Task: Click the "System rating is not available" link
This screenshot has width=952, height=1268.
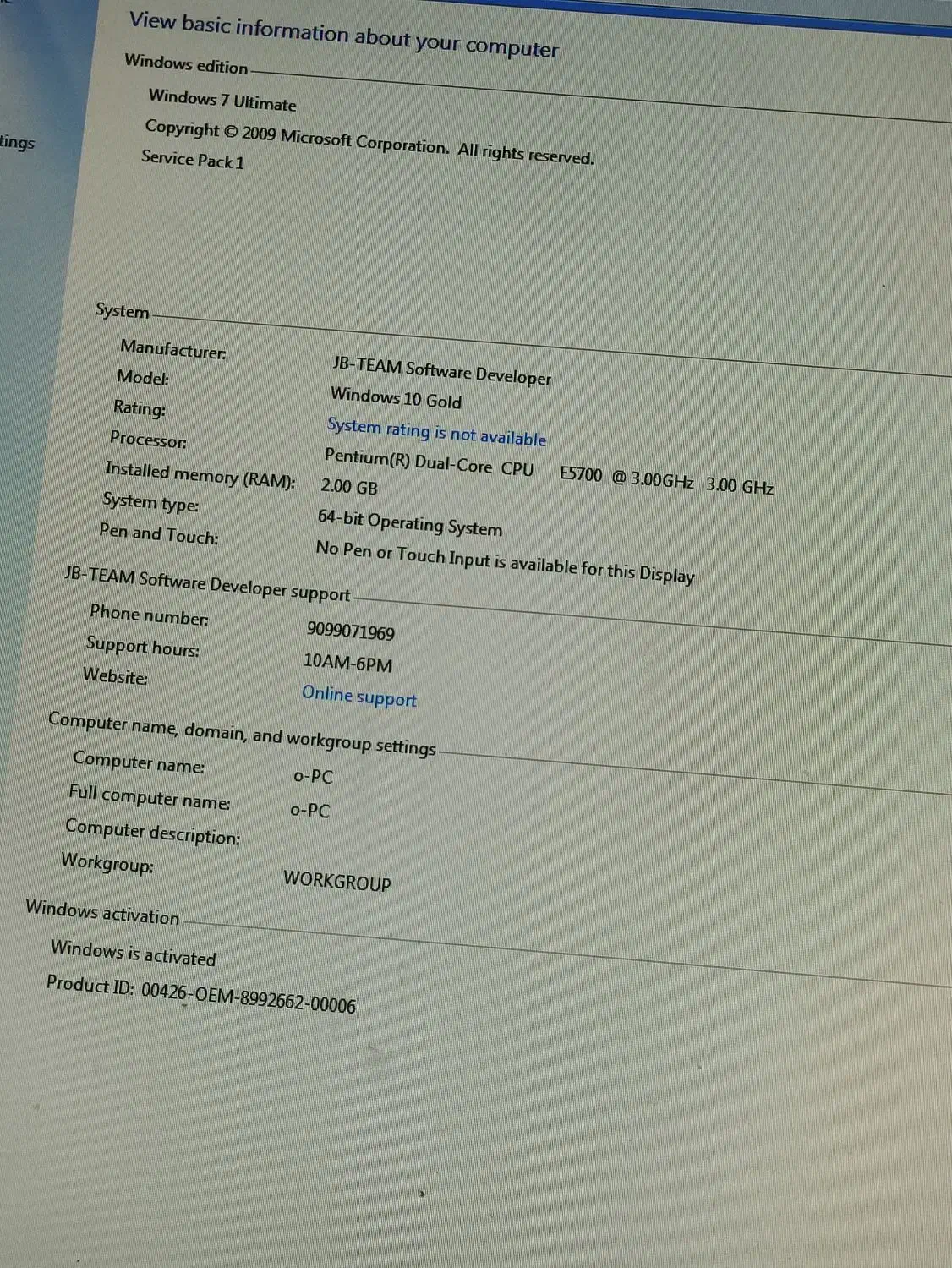Action: (x=436, y=432)
